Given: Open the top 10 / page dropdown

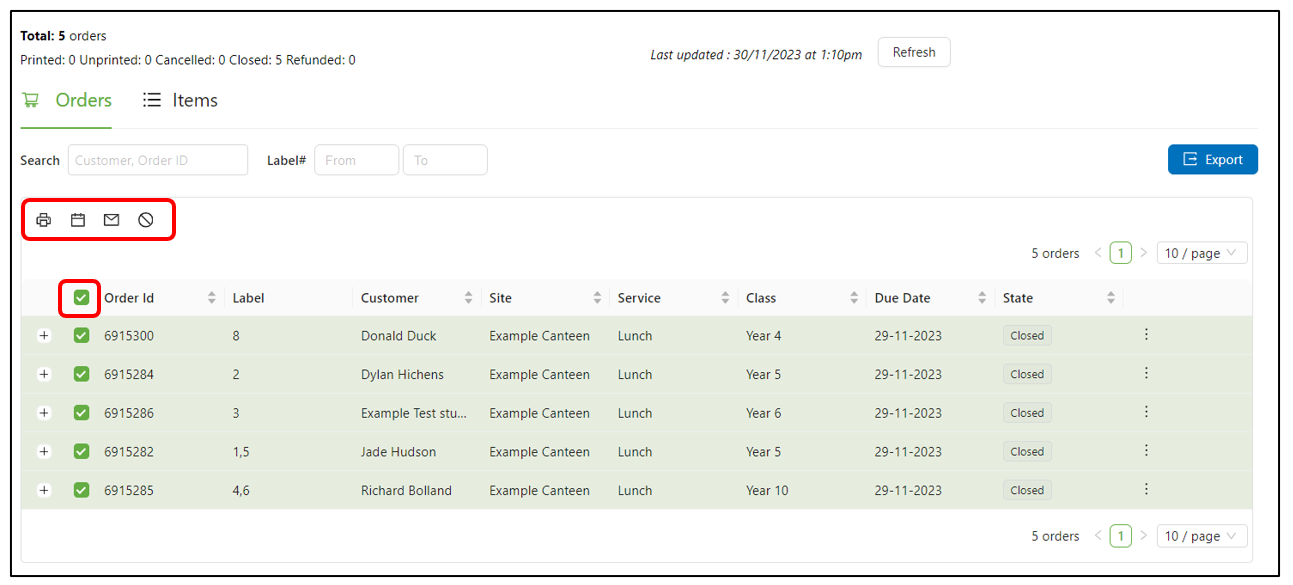Looking at the screenshot, I should pyautogui.click(x=1201, y=253).
